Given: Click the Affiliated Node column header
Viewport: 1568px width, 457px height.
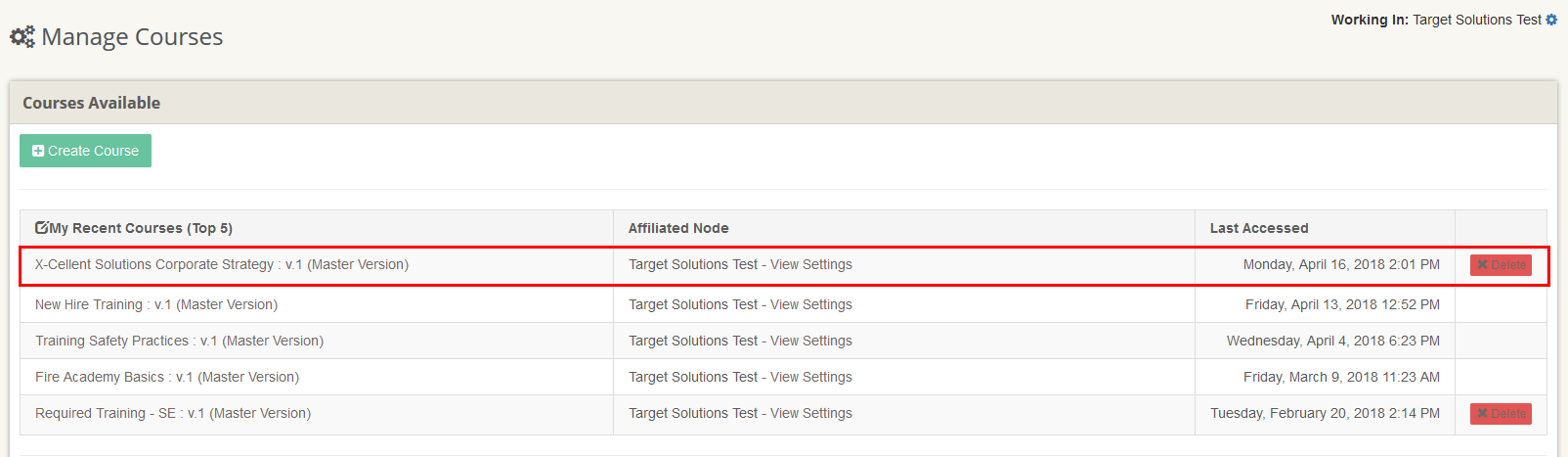Looking at the screenshot, I should point(678,228).
